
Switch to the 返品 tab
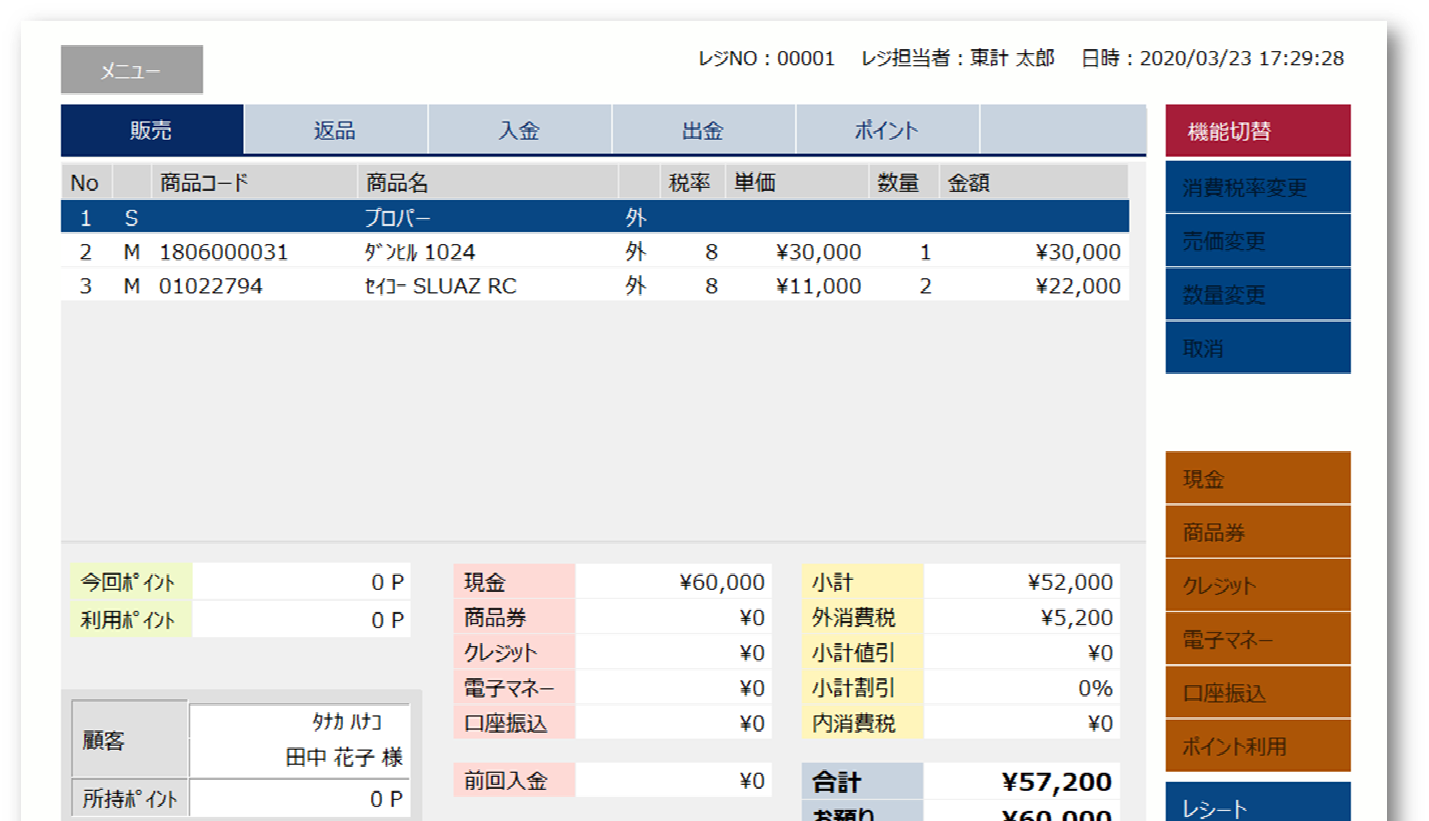pyautogui.click(x=335, y=130)
